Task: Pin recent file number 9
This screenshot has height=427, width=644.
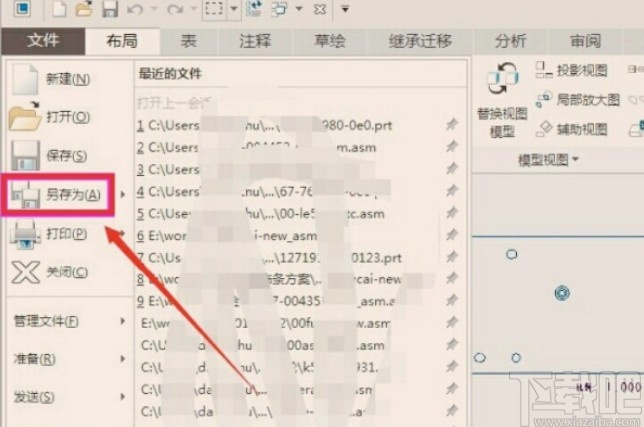Action: [452, 300]
